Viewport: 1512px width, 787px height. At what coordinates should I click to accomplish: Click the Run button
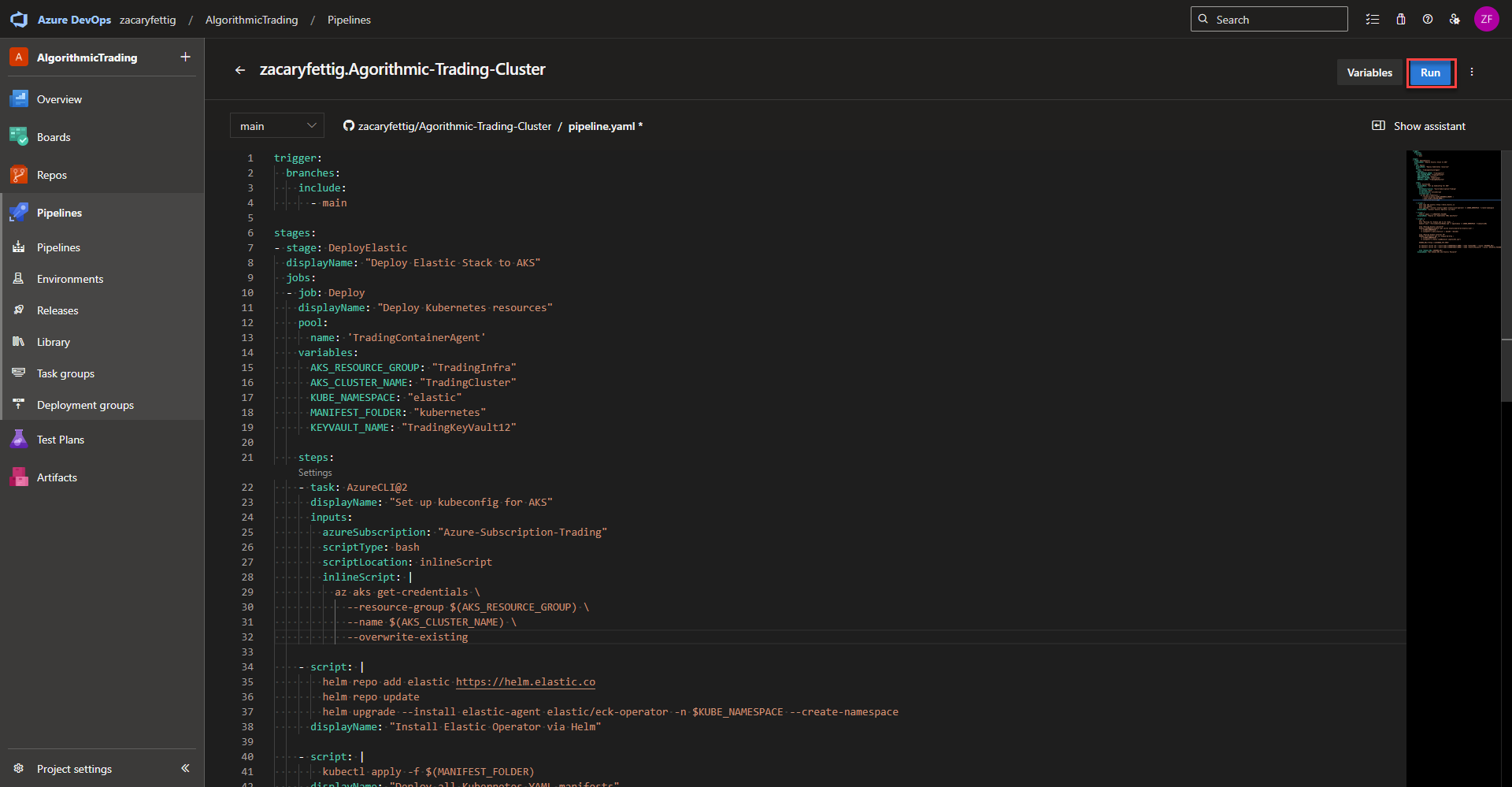(x=1430, y=72)
